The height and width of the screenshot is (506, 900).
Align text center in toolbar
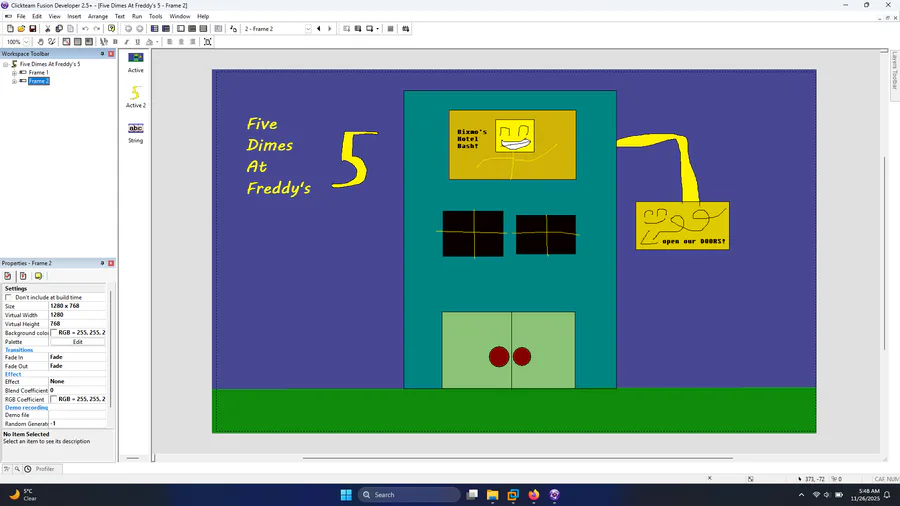pos(181,42)
